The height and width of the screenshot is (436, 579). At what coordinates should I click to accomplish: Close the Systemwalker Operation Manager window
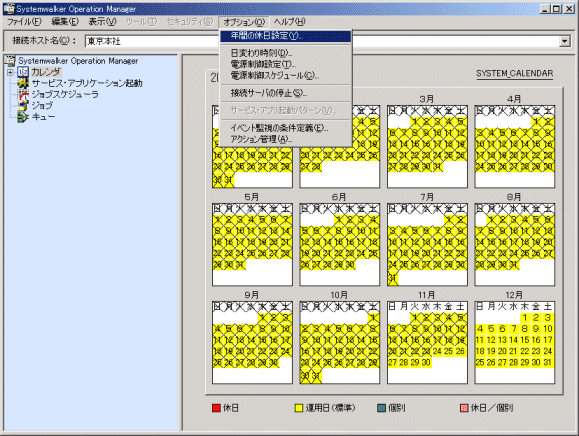[569, 9]
